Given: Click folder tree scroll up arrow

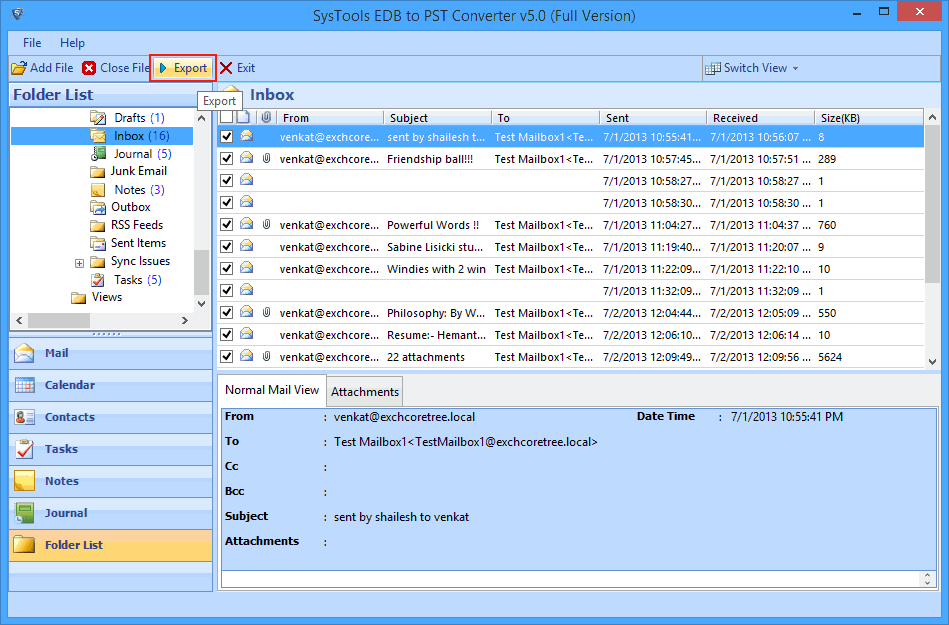Looking at the screenshot, I should click(202, 117).
